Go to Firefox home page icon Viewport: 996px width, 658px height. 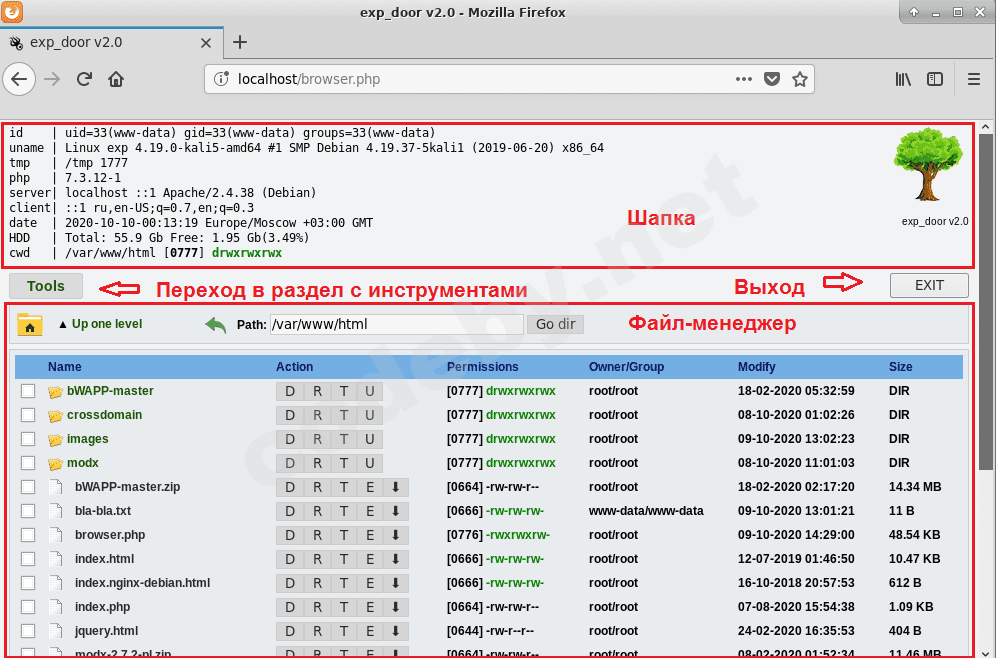coord(116,79)
